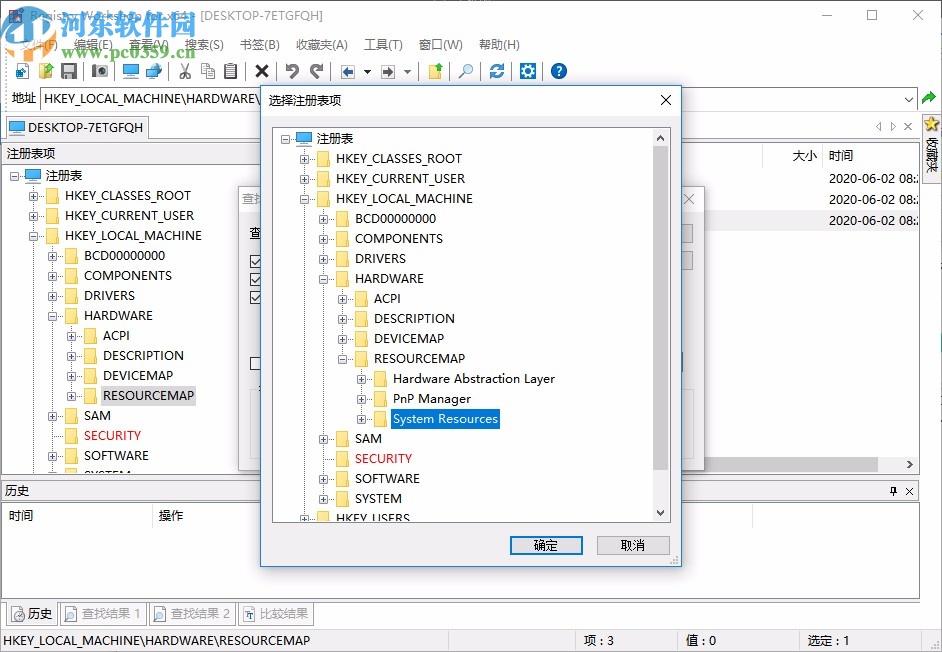Click the 操作 column header in history
Screen dimensions: 942x652
pos(171,516)
